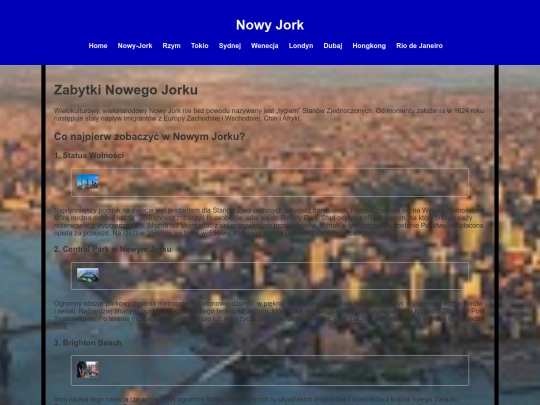540x405 pixels.
Task: Go to Rio de Janeiro page
Action: point(419,46)
